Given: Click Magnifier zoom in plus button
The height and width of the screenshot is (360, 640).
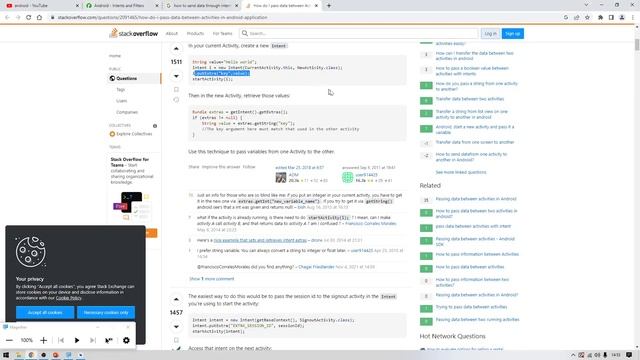Looking at the screenshot, I should [x=44, y=340].
